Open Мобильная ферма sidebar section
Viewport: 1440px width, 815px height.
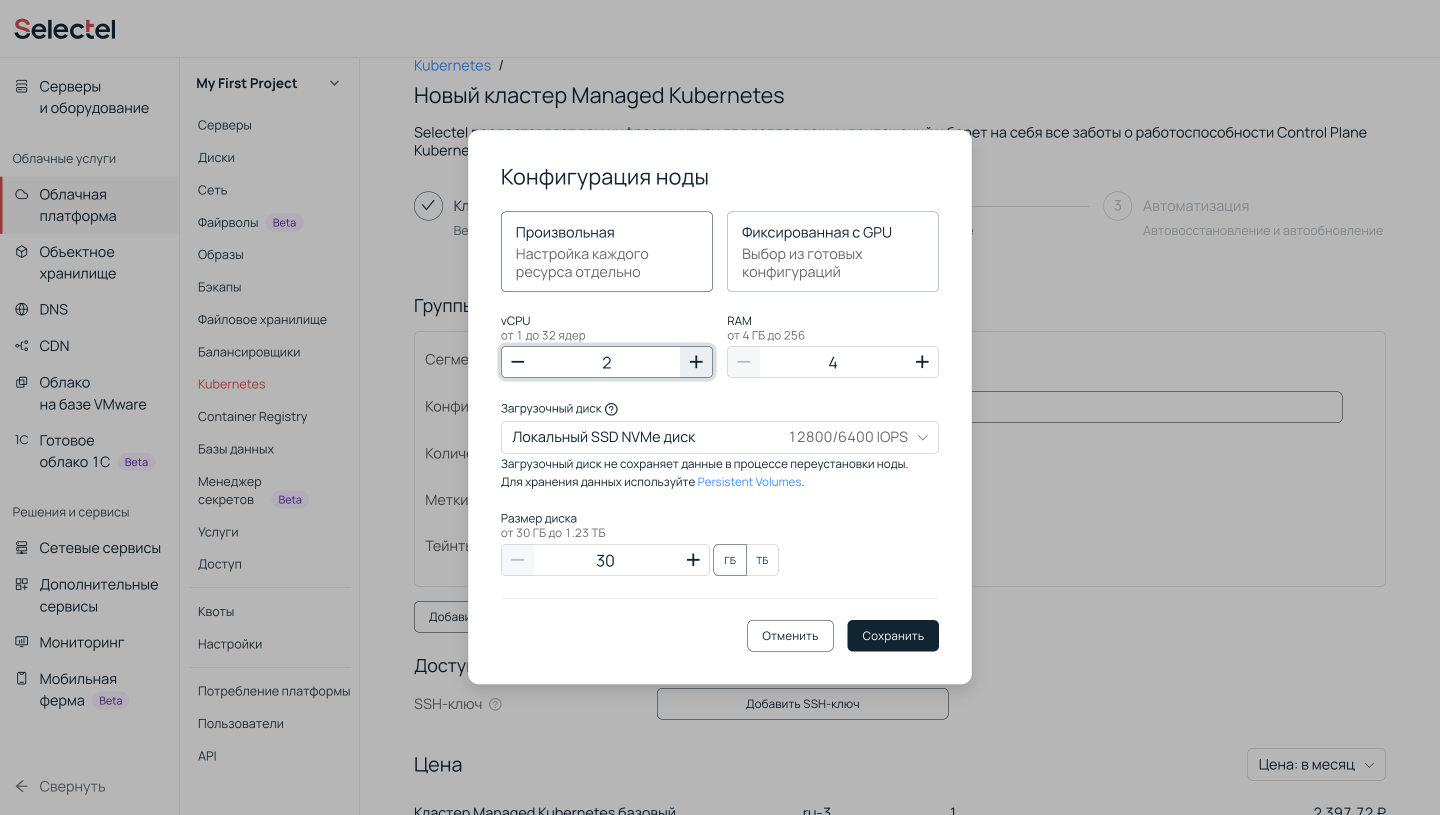click(89, 689)
